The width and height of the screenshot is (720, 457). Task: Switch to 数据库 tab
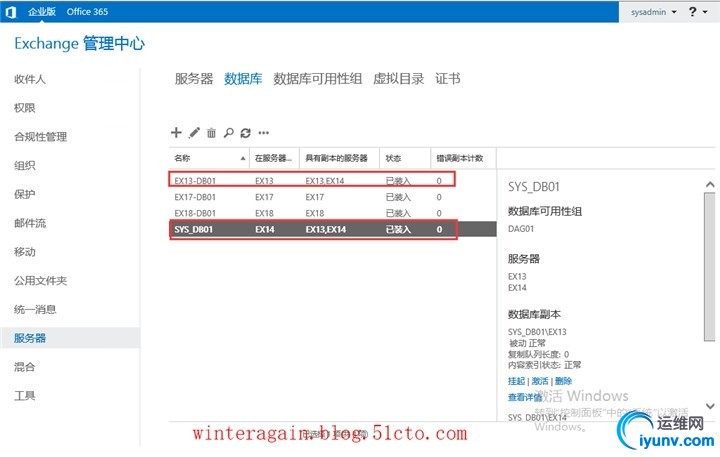coord(243,79)
